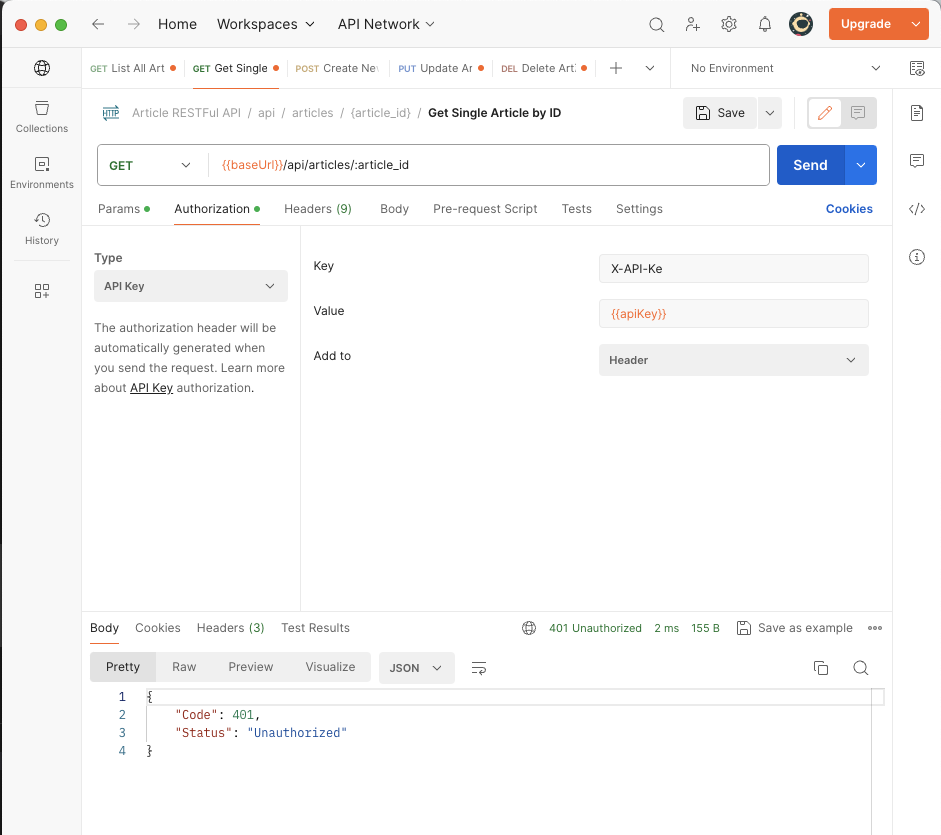Screen dimensions: 941x835
Task: Open the Workspaces dropdown
Action: coord(266,24)
